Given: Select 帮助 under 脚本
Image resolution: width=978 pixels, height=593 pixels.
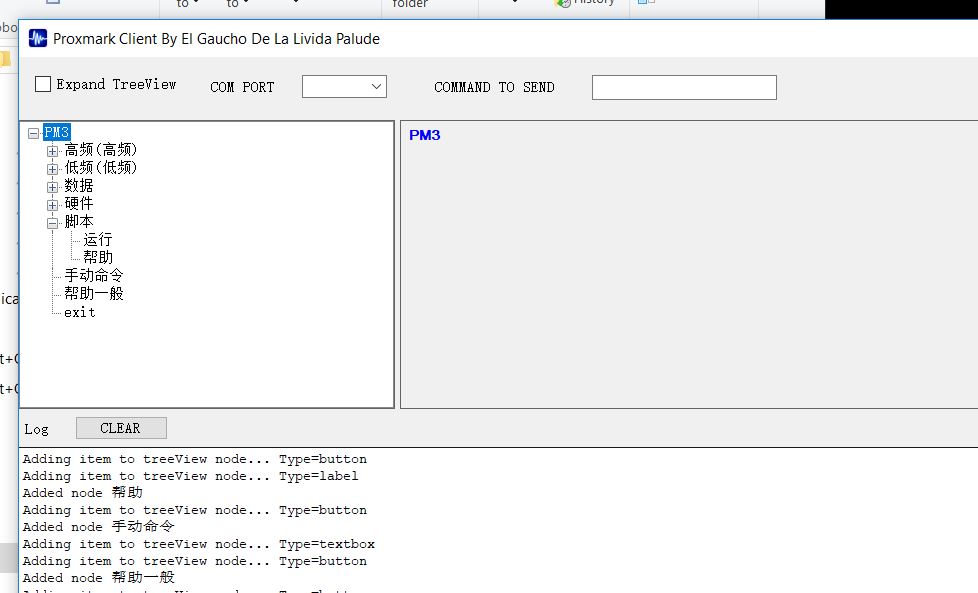Looking at the screenshot, I should tap(98, 258).
